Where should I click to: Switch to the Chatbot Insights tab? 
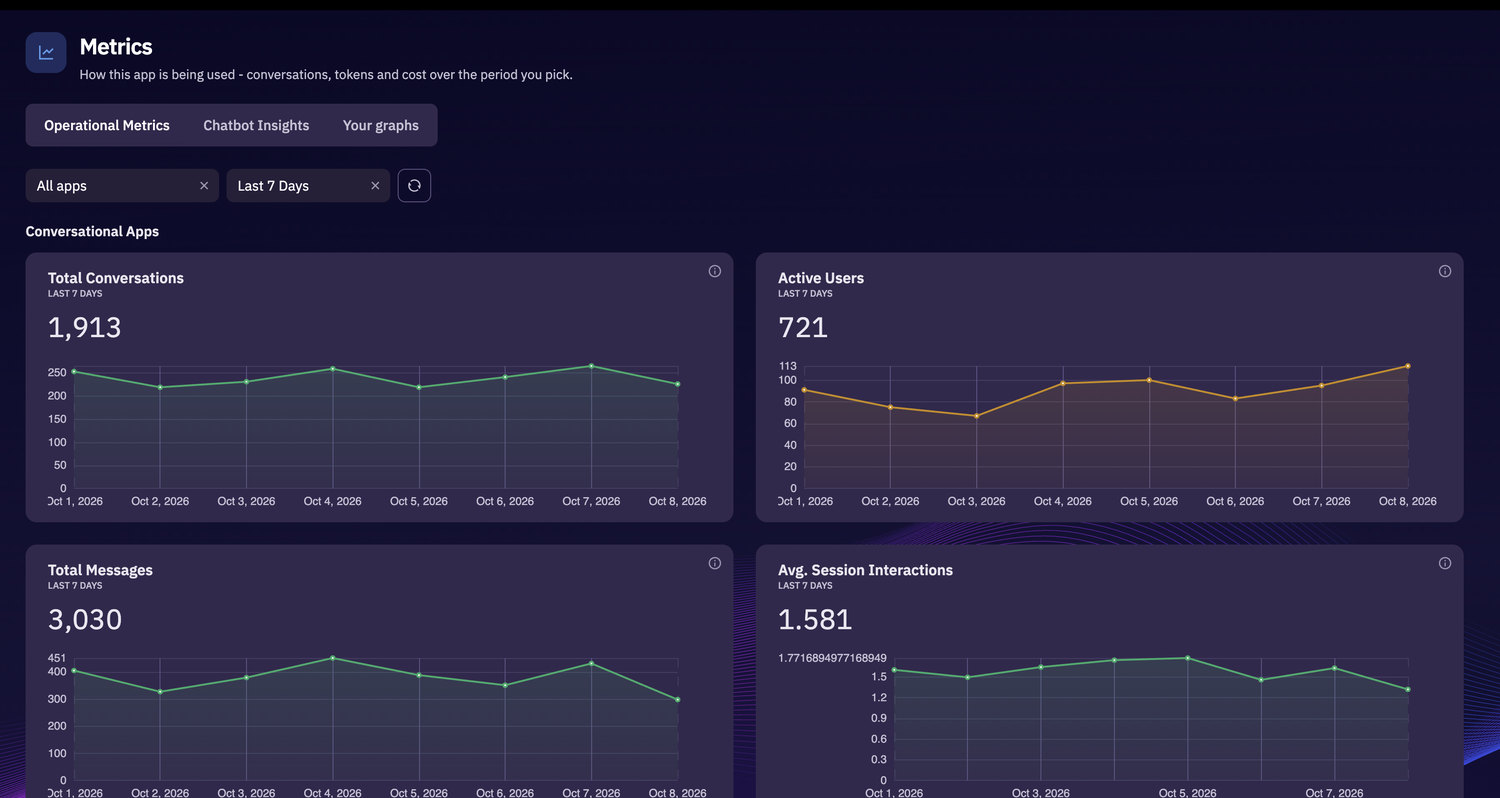256,125
